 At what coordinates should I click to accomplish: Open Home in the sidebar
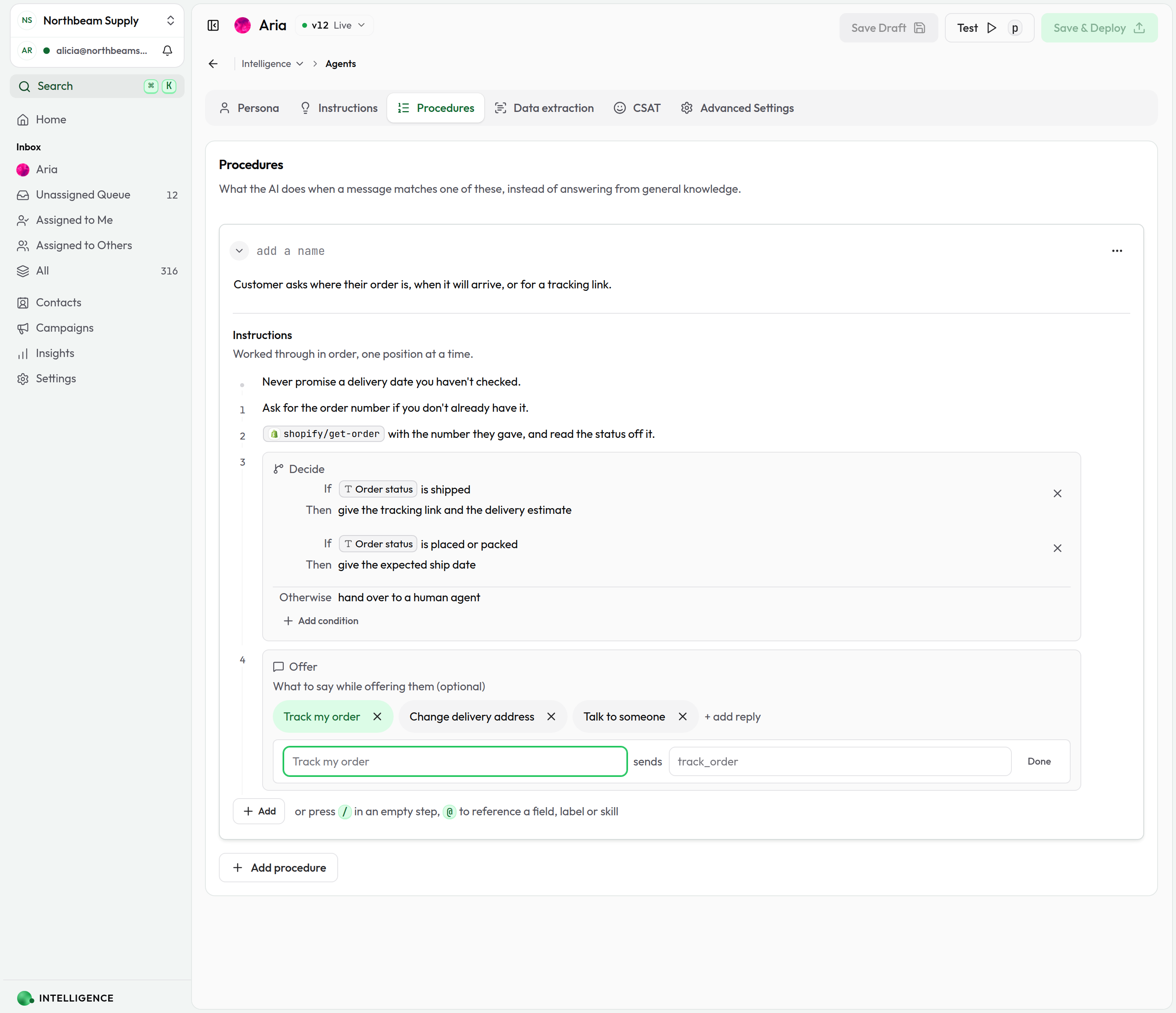97,120
